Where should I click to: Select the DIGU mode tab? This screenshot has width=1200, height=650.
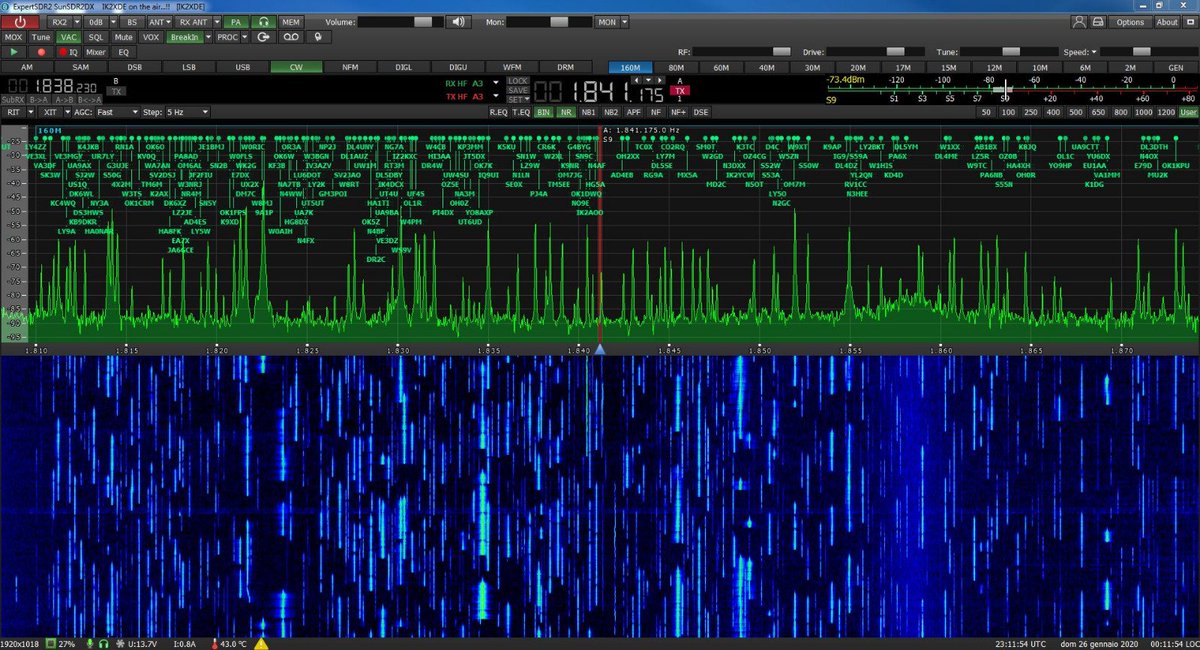(x=458, y=67)
